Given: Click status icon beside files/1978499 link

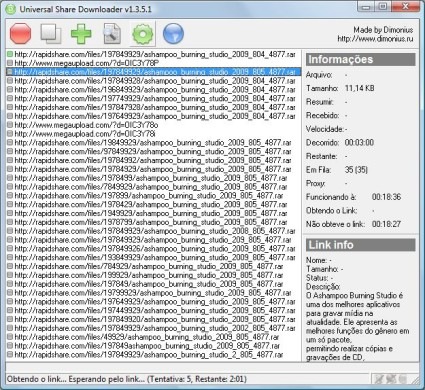Looking at the screenshot, I should pyautogui.click(x=10, y=178).
